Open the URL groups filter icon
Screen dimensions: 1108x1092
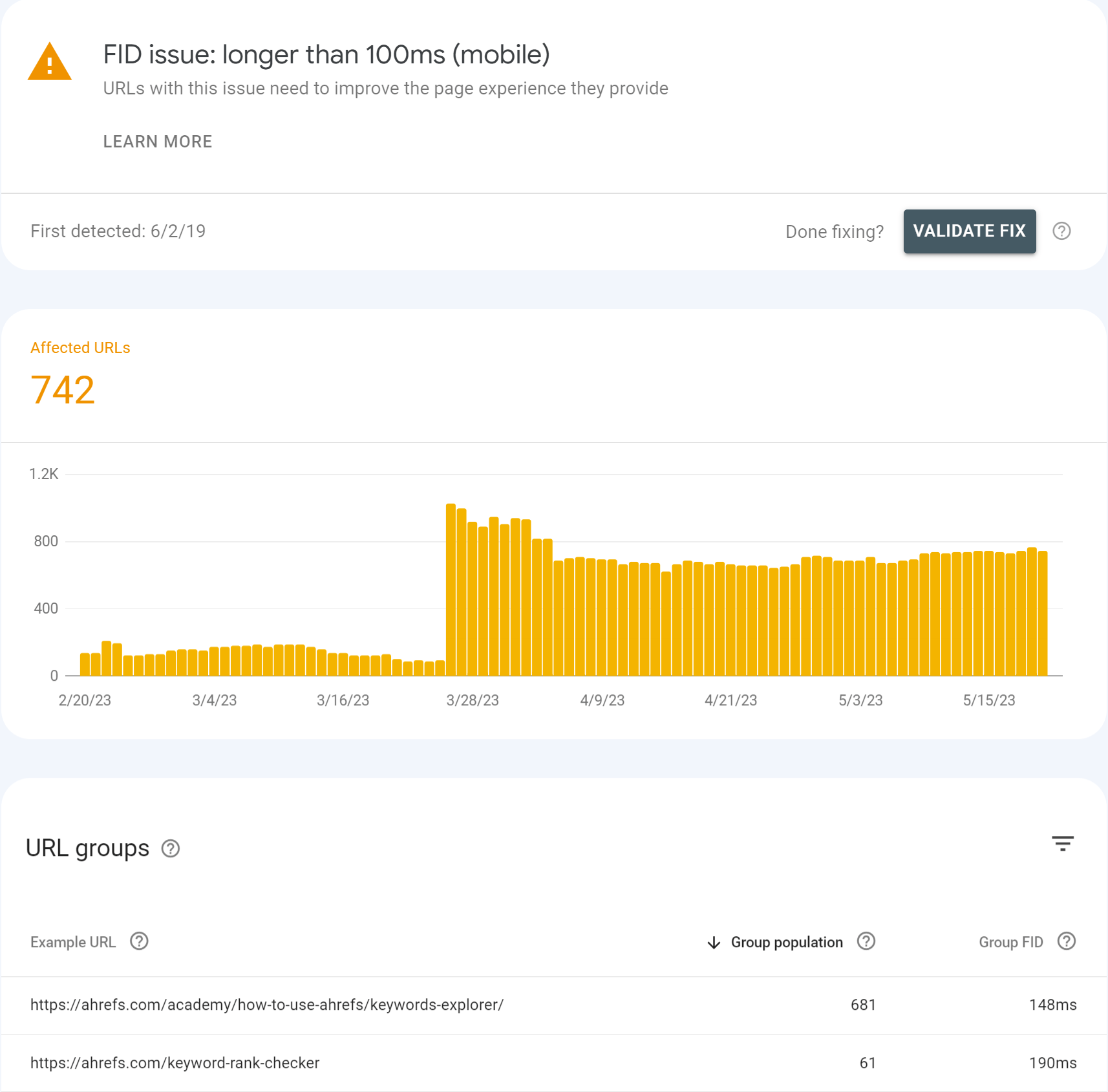coord(1062,844)
